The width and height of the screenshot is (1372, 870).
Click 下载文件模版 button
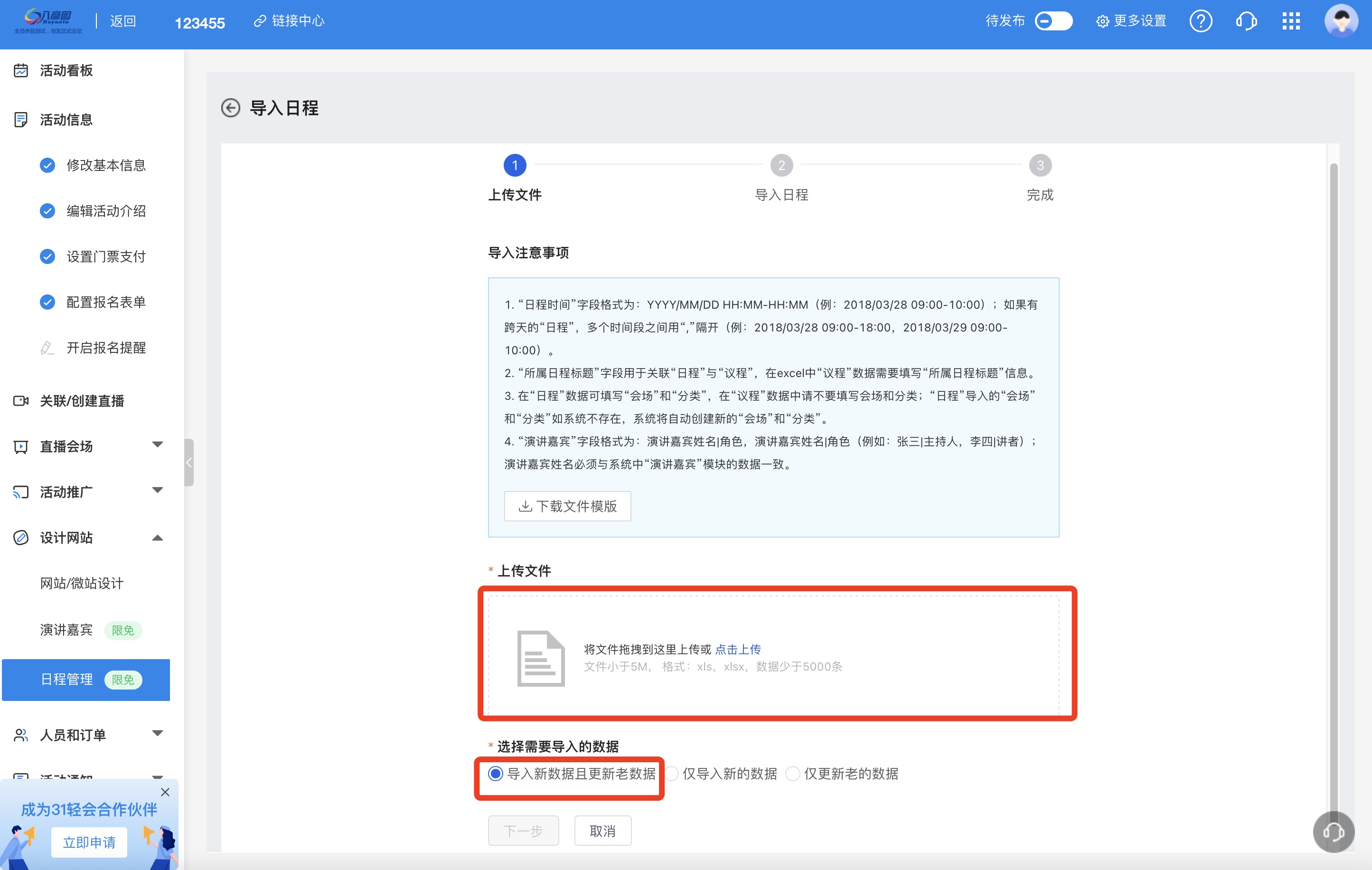tap(567, 506)
